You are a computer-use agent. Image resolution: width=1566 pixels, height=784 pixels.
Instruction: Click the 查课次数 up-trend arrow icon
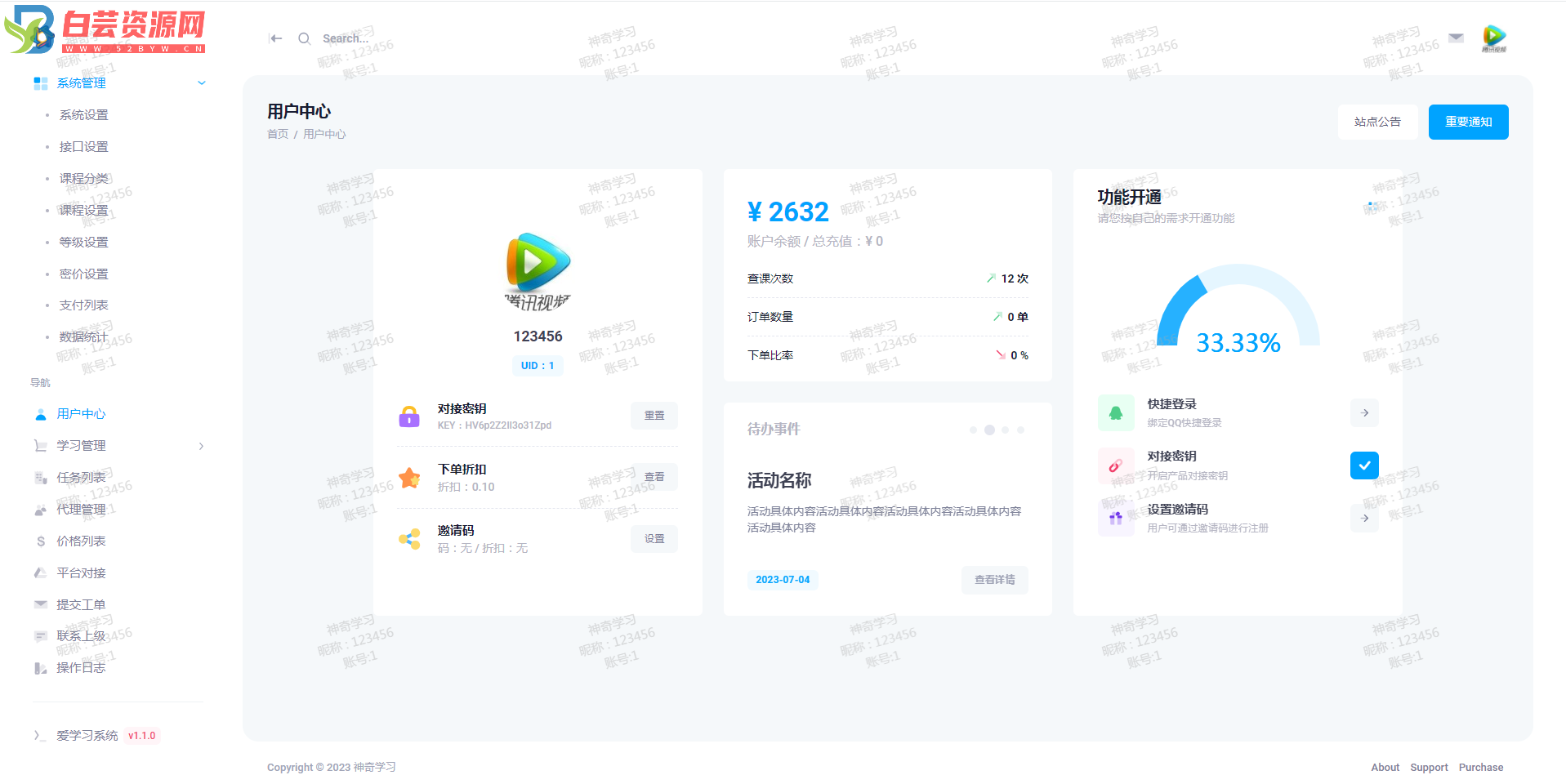(991, 278)
